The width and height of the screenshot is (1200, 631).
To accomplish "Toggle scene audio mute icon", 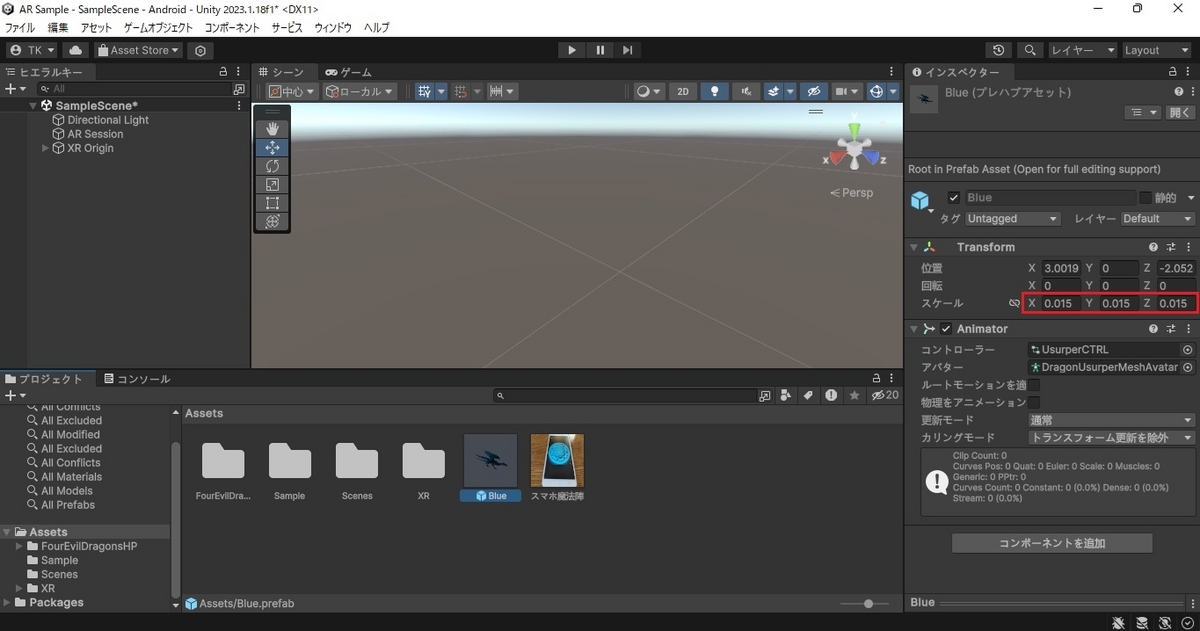I will point(745,91).
